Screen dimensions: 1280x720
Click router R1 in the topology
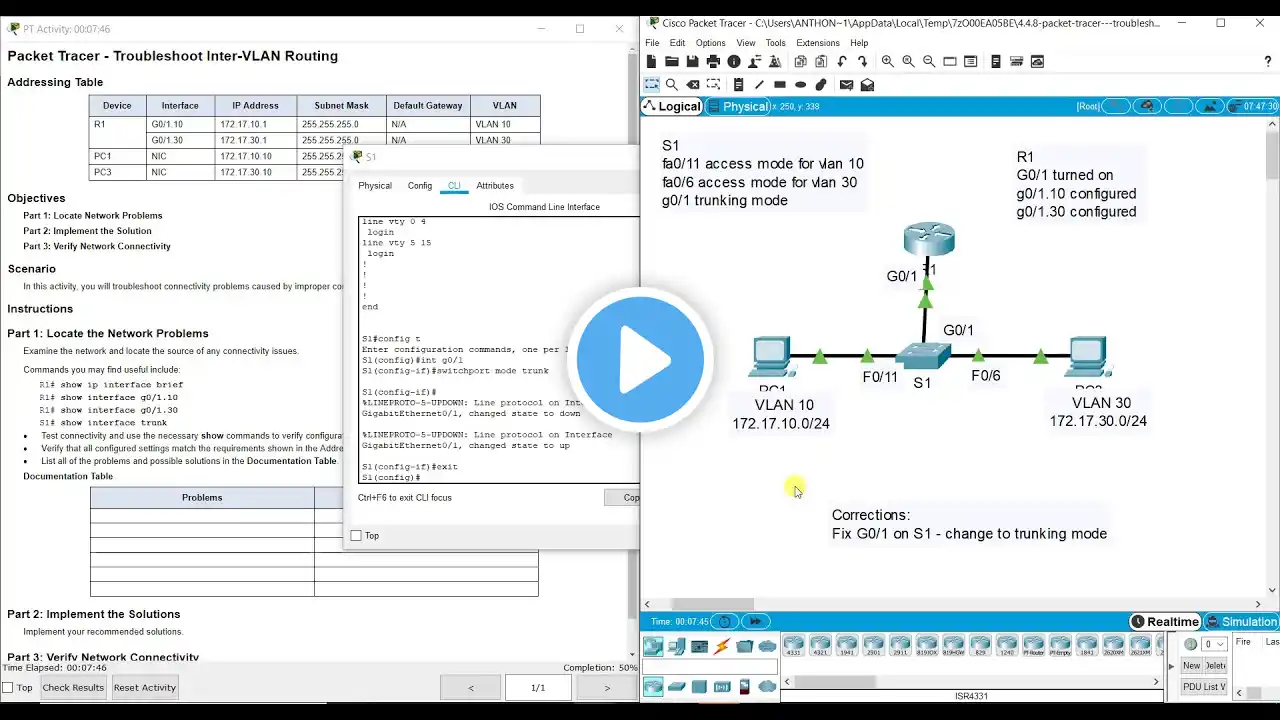coord(929,240)
